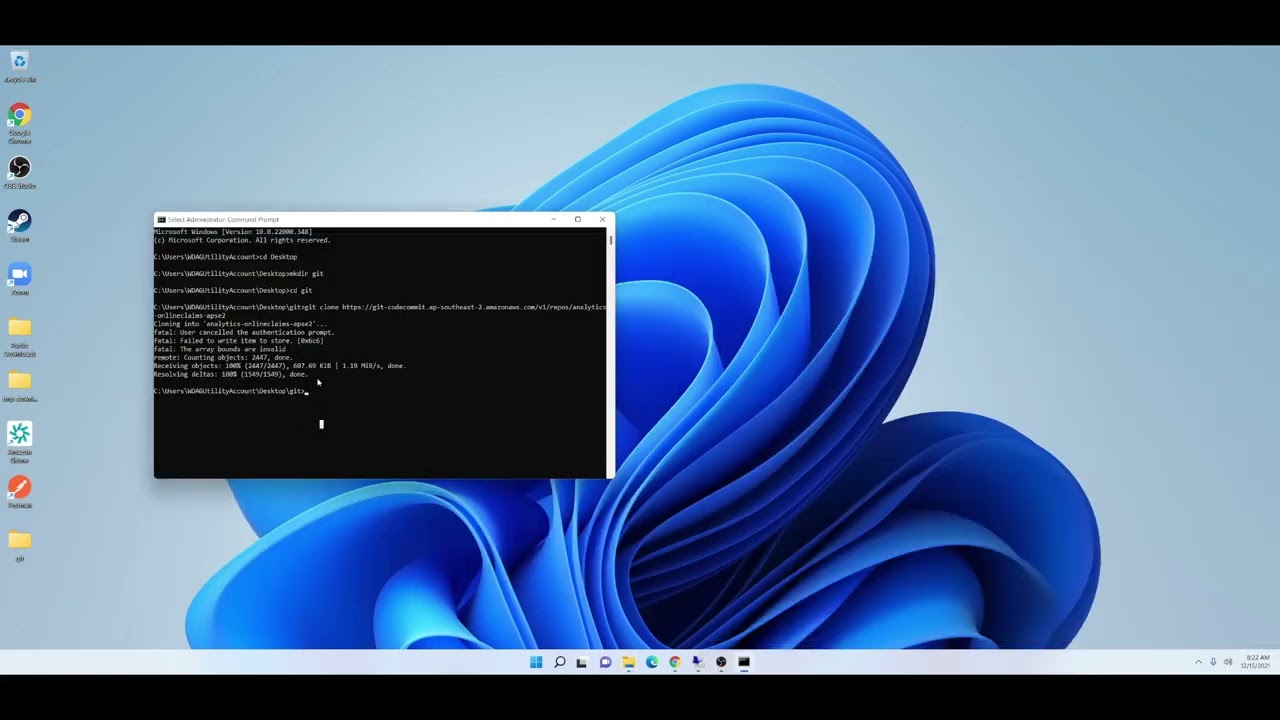The height and width of the screenshot is (720, 1280).
Task: Click the current prompt line in terminal
Action: [x=231, y=391]
